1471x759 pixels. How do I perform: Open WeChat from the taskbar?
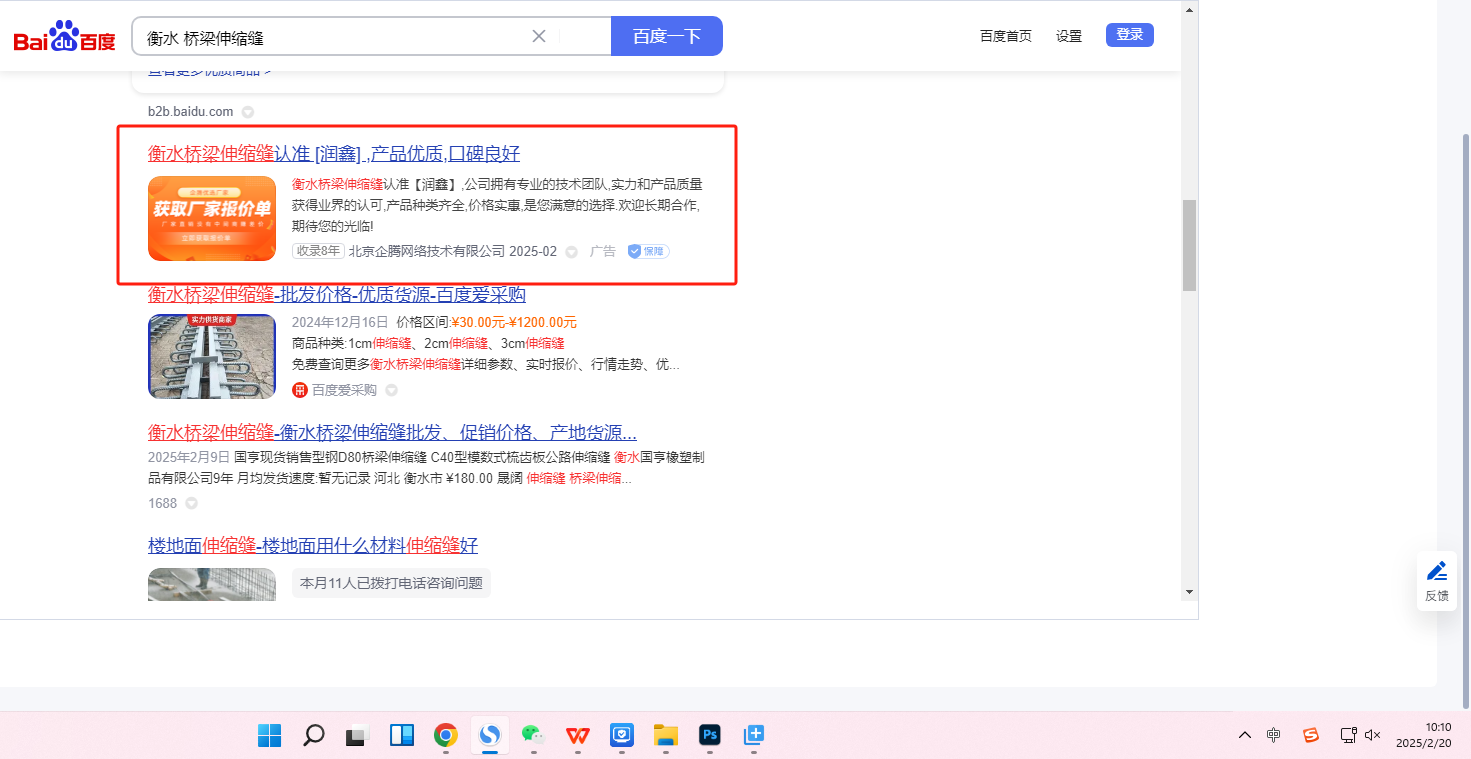click(x=533, y=736)
